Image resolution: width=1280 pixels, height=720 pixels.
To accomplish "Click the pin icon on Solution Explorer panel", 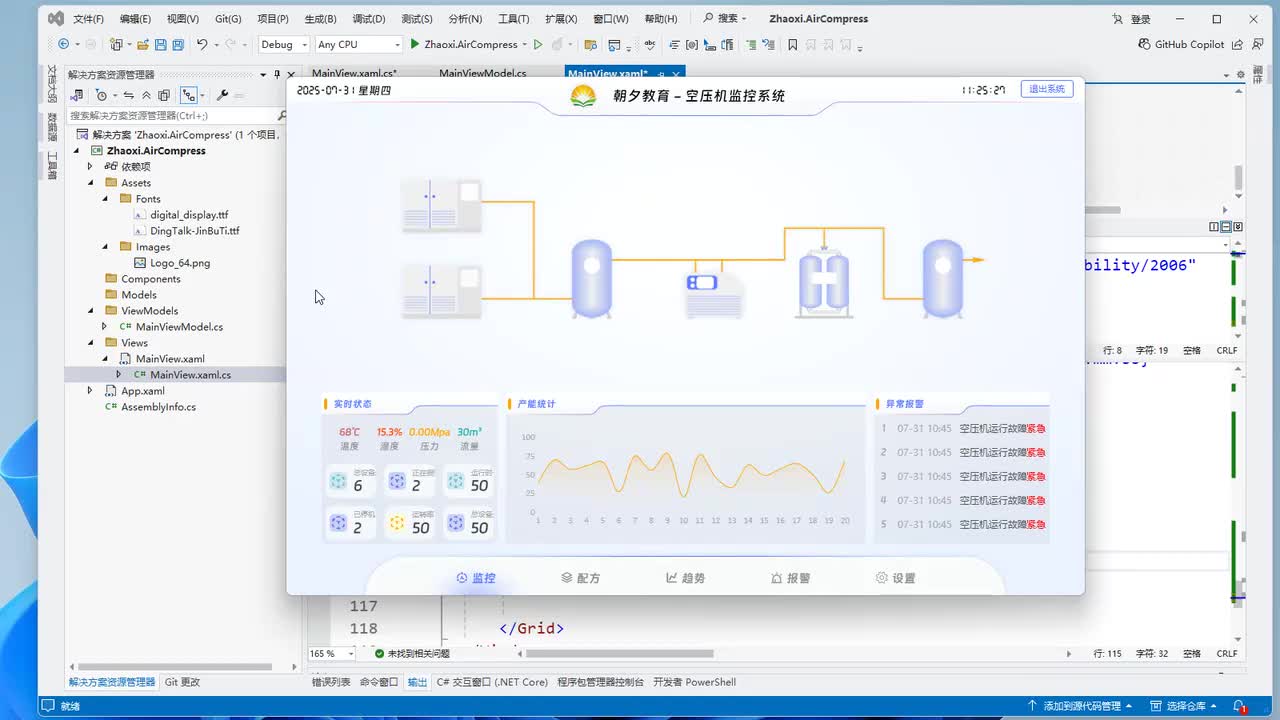I will click(277, 74).
